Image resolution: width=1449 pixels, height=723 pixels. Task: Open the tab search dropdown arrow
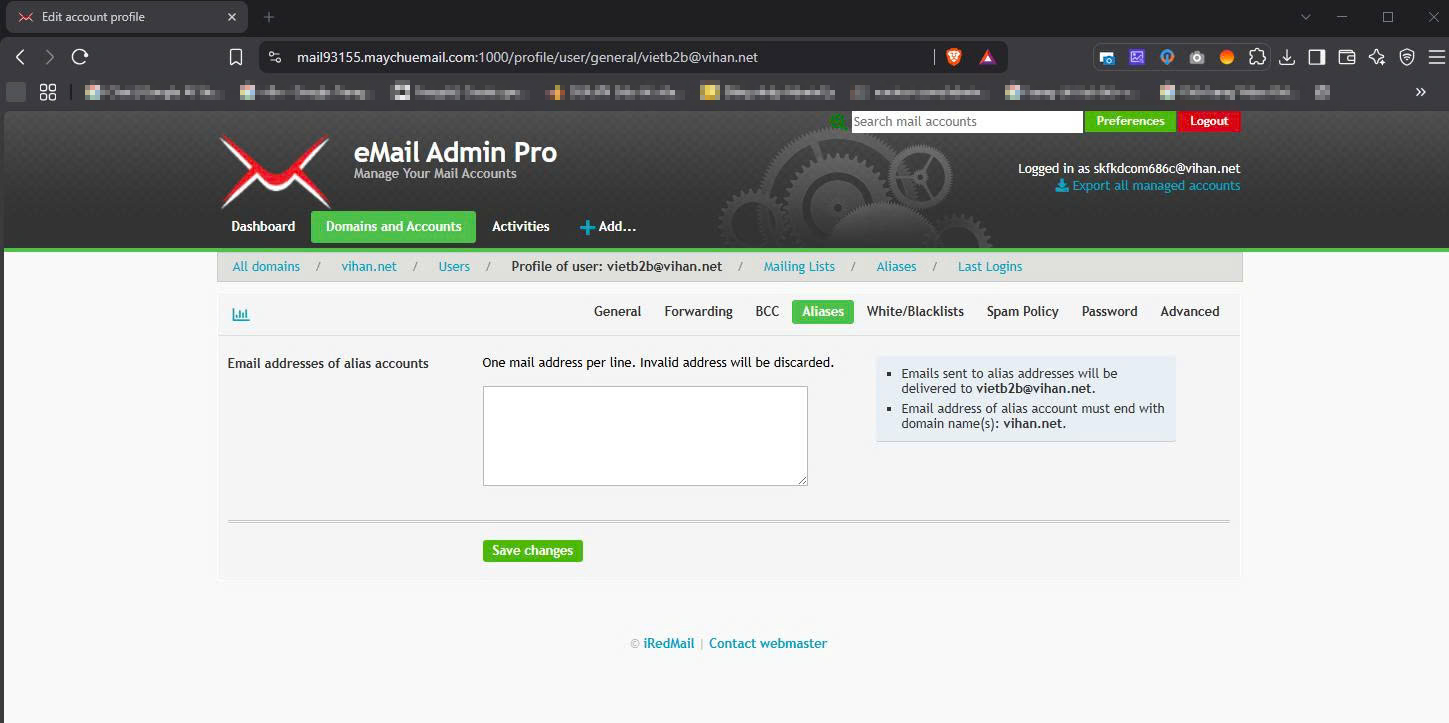click(x=1306, y=17)
